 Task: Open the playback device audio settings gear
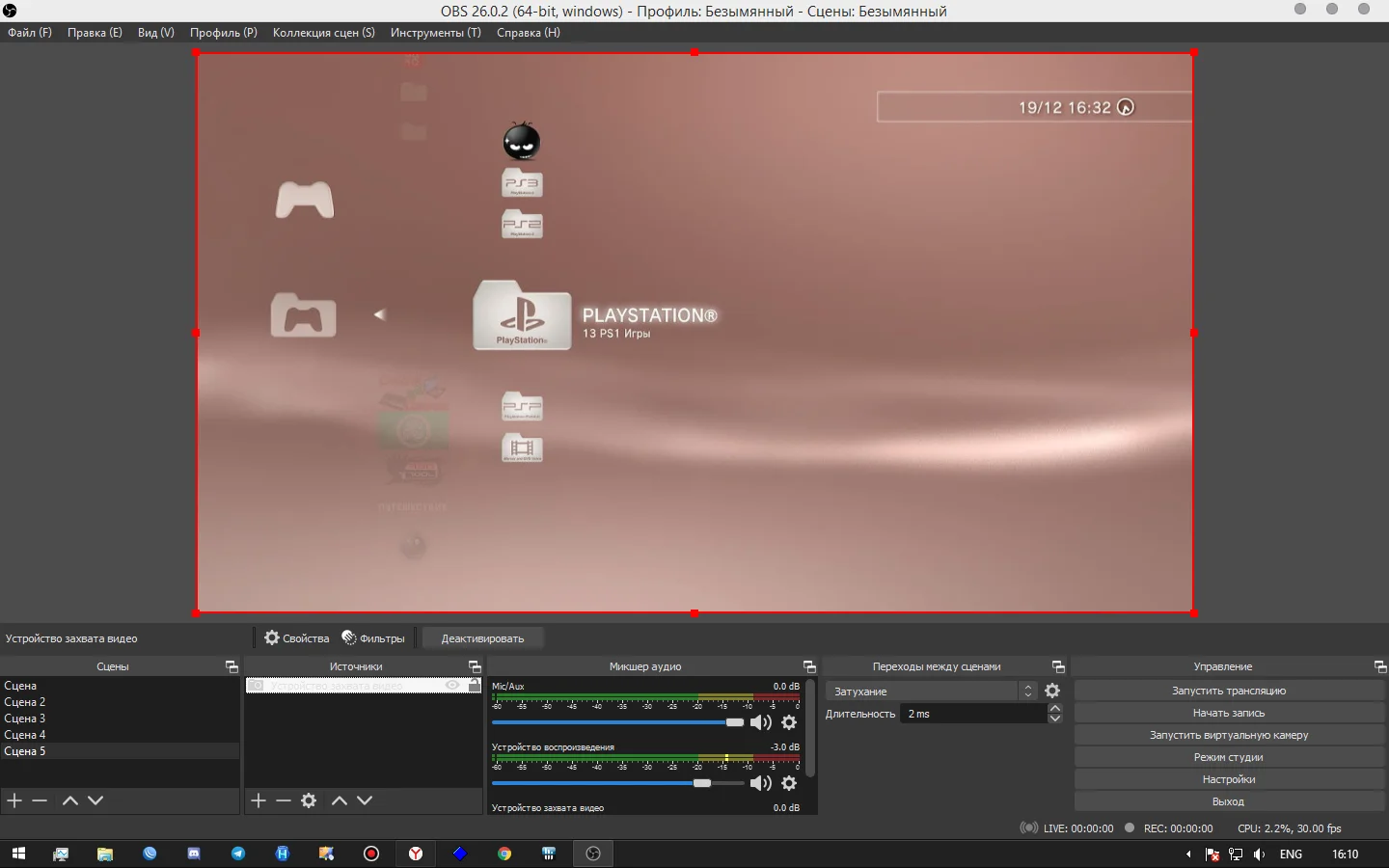click(789, 783)
